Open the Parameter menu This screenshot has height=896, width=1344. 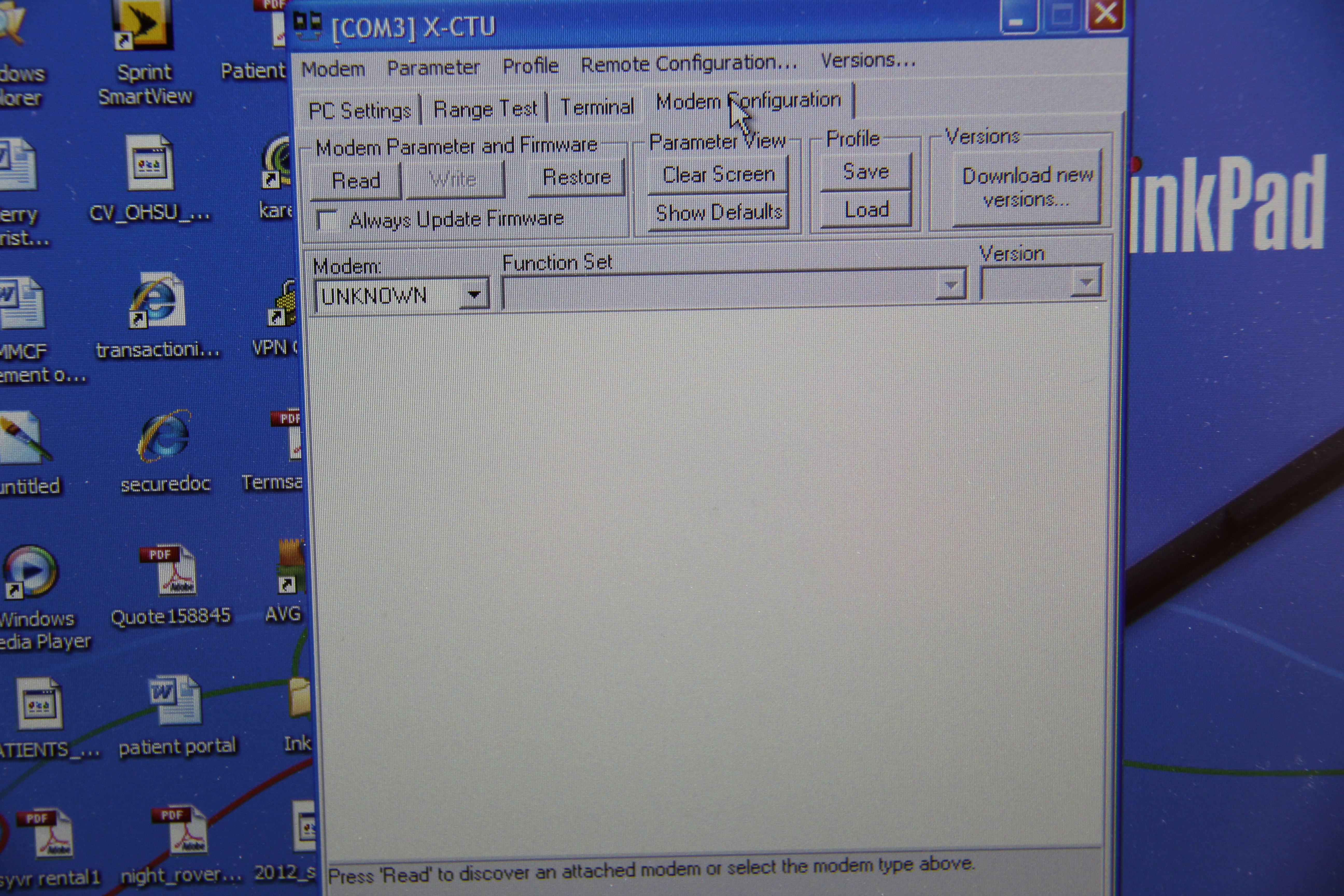pos(433,67)
